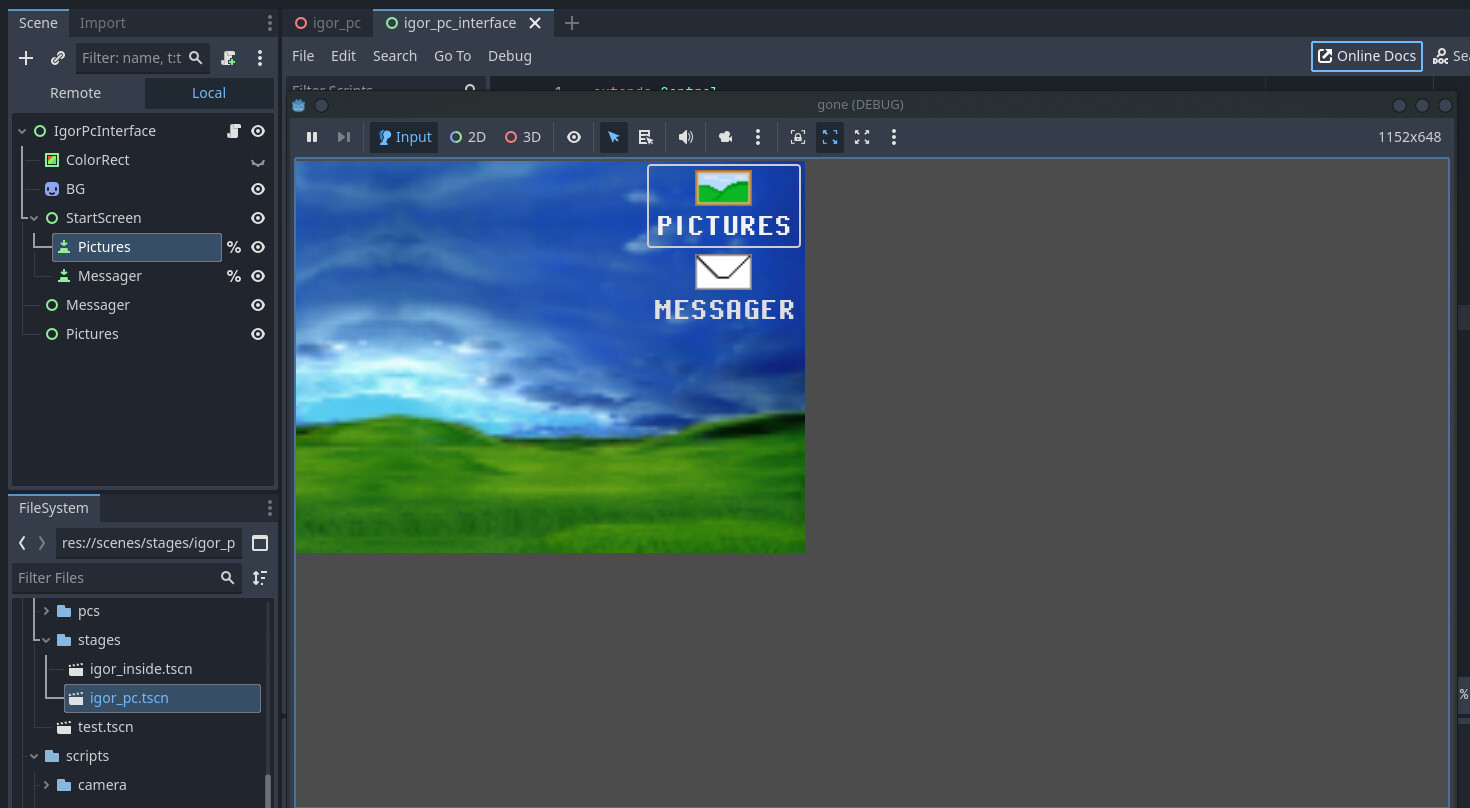Collapse the stages folder
Screen dimensions: 1470x808
(46, 640)
